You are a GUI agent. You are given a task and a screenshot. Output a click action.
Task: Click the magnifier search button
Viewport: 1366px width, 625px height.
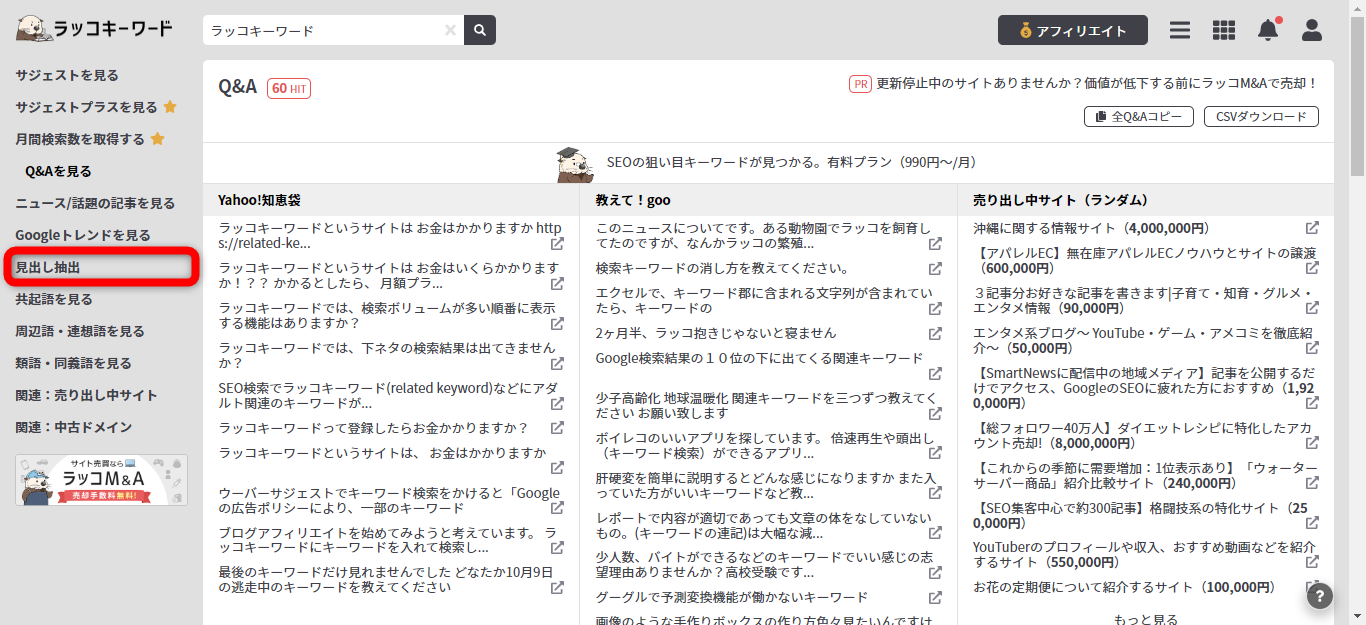(480, 30)
